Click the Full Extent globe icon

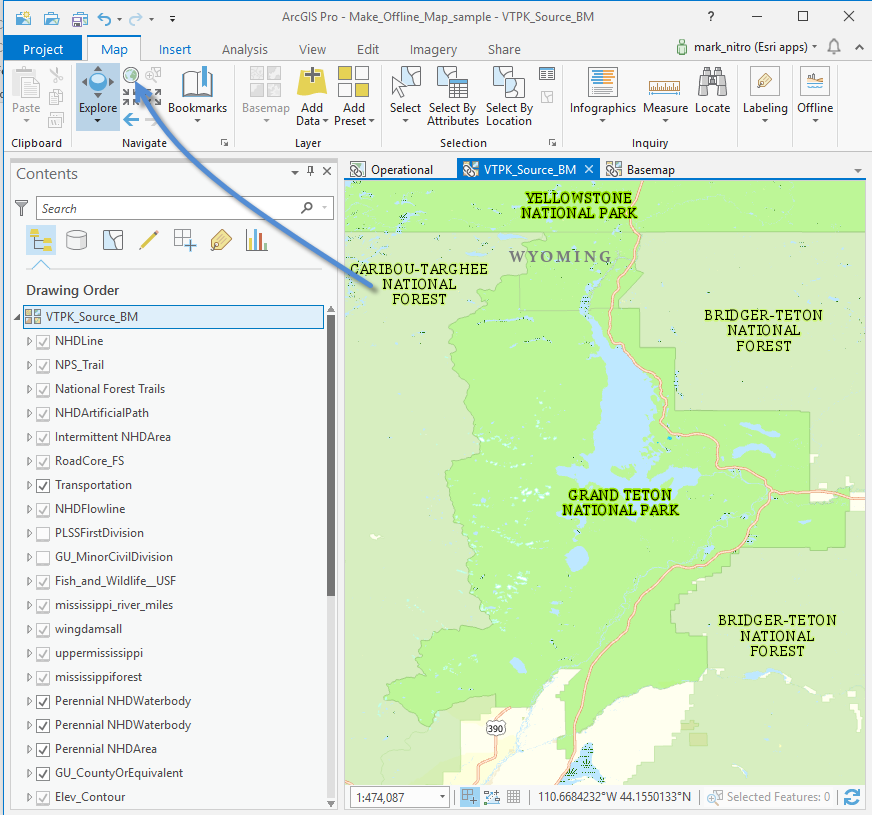pyautogui.click(x=131, y=74)
